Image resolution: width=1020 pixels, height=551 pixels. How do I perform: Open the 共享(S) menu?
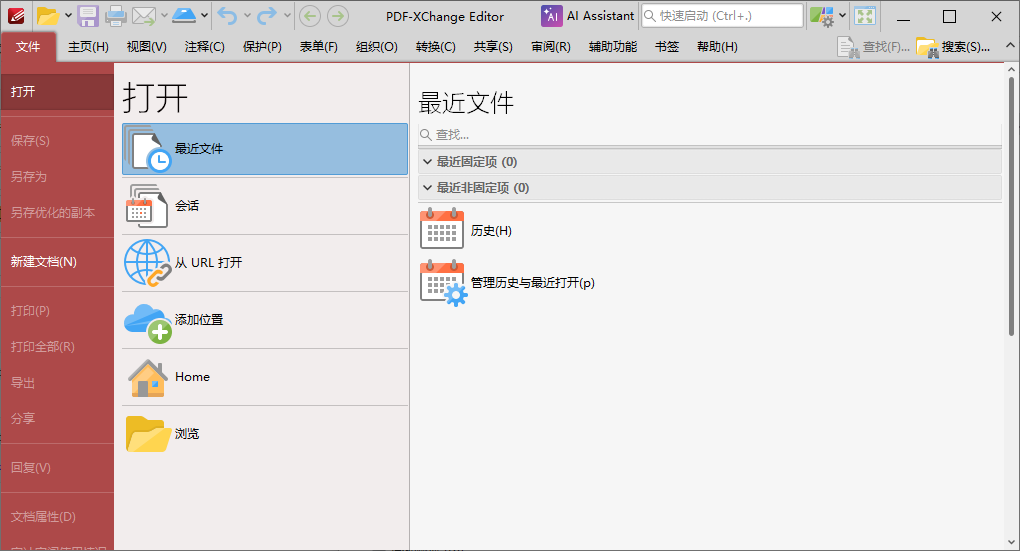pos(493,47)
